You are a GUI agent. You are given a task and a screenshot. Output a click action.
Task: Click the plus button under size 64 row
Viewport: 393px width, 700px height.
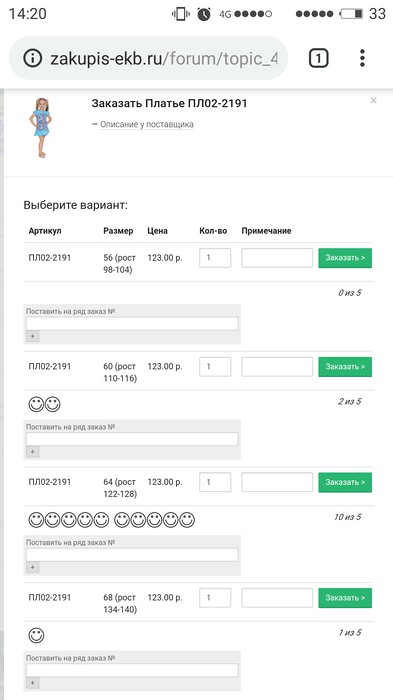[x=33, y=567]
